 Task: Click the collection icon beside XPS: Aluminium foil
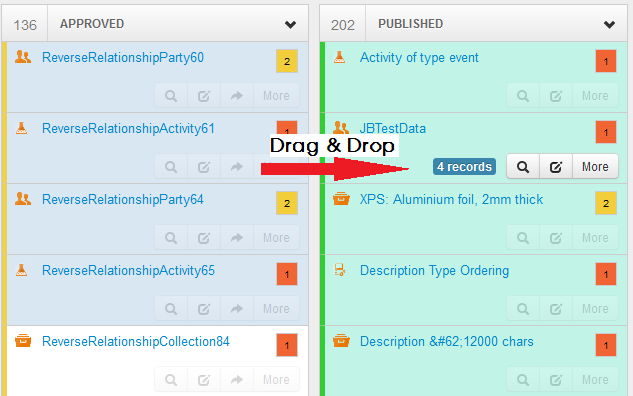341,199
